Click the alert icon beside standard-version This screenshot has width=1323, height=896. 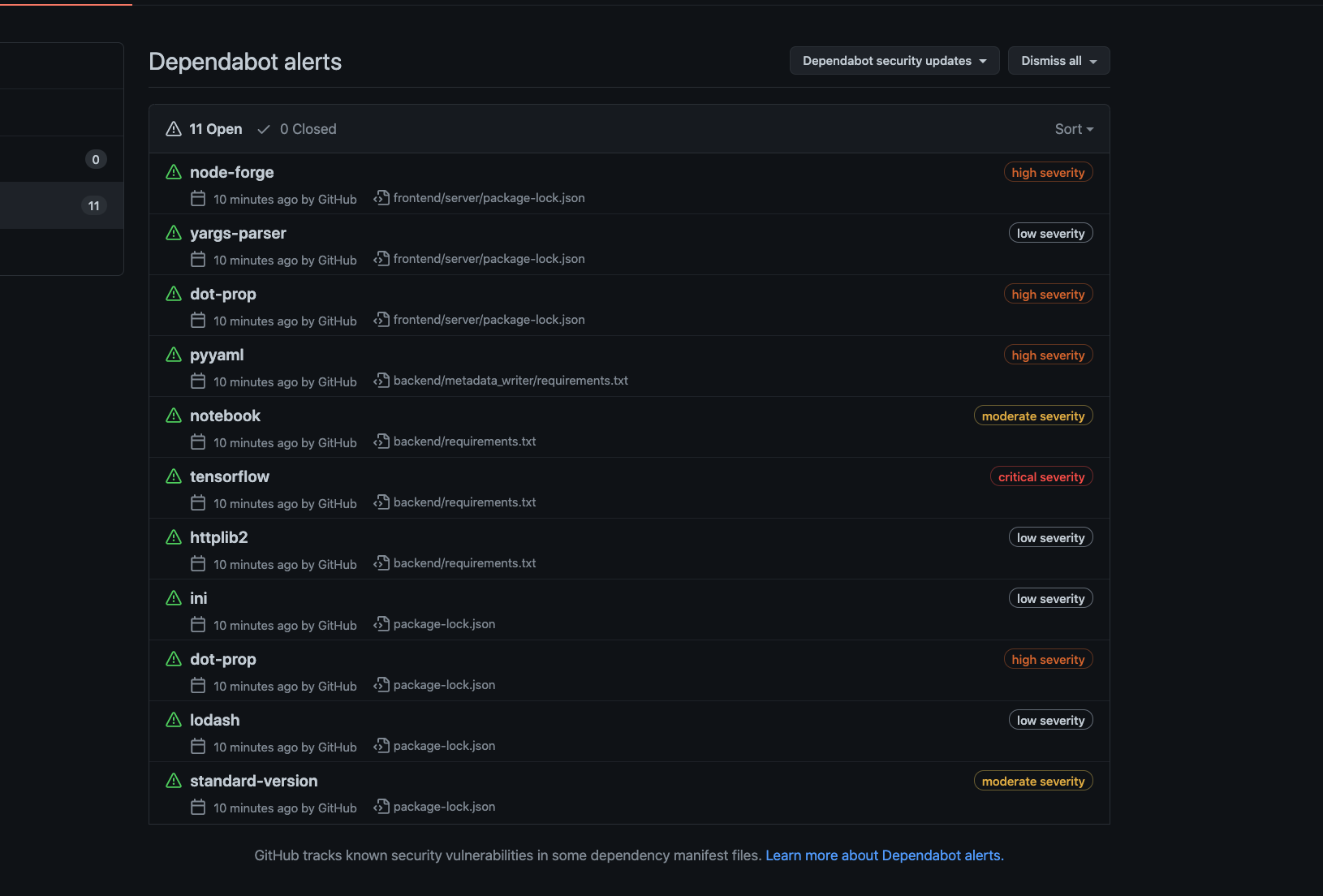(174, 781)
